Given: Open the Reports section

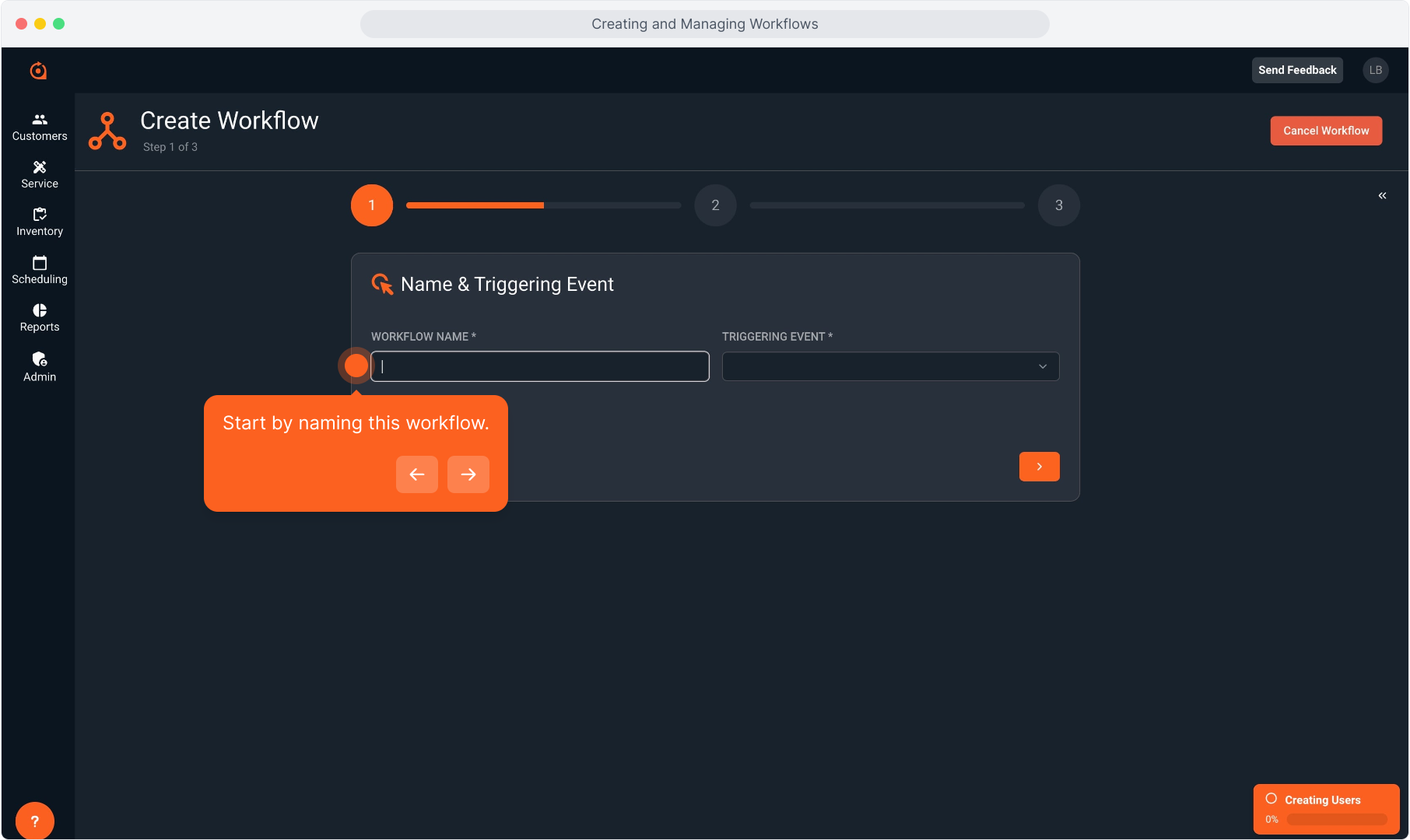Looking at the screenshot, I should [x=40, y=317].
